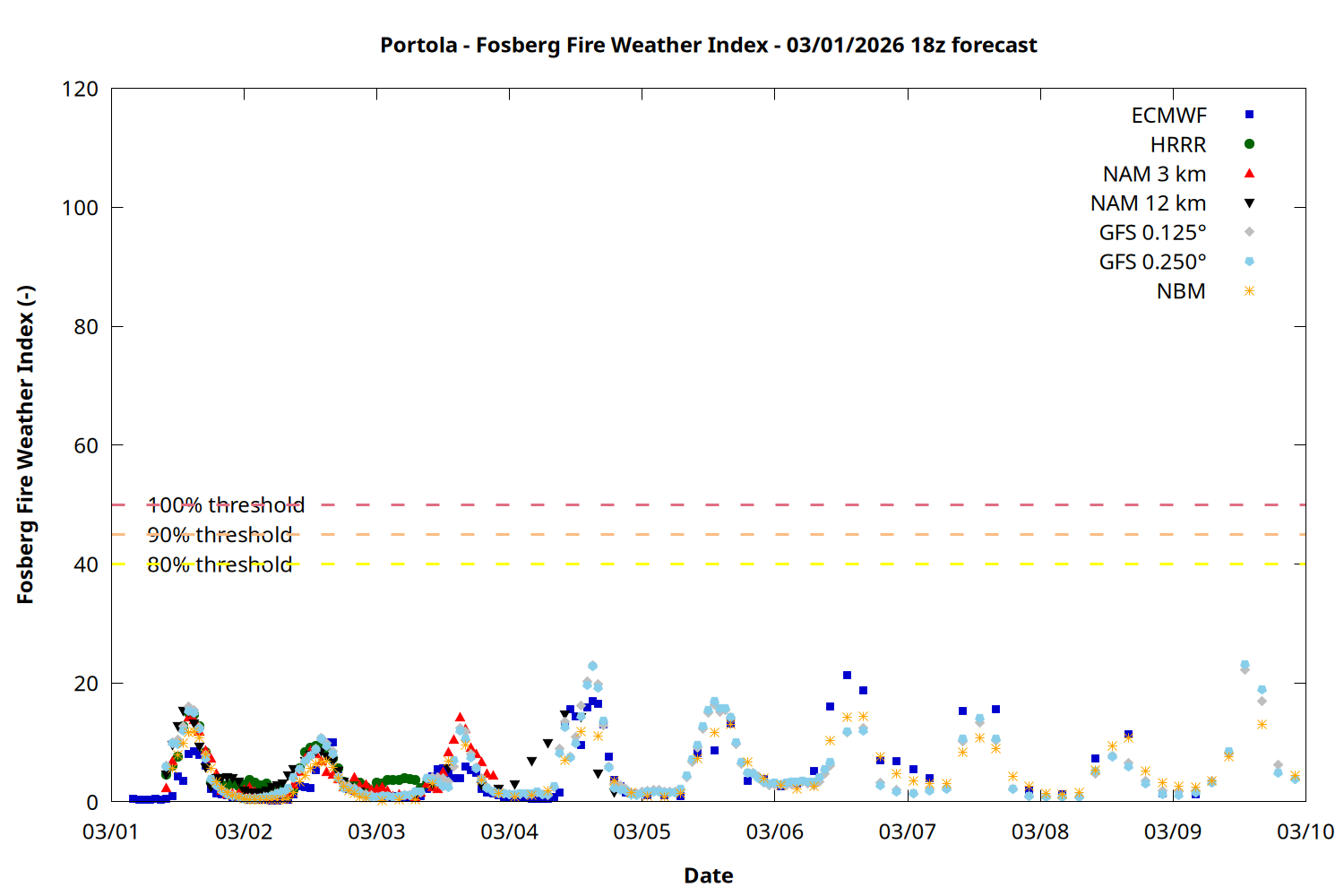Click the Date x-axis title

[x=708, y=875]
